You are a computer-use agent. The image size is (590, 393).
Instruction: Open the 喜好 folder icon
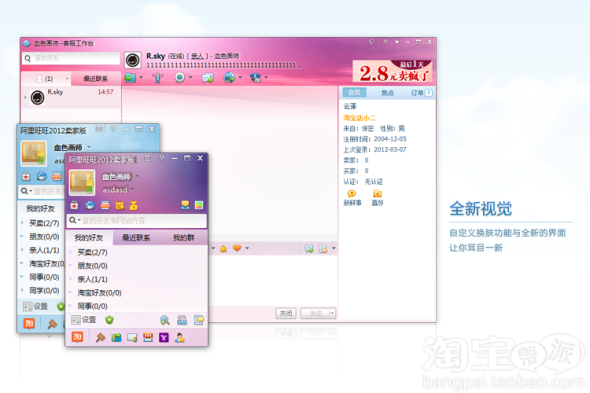pyautogui.click(x=377, y=194)
